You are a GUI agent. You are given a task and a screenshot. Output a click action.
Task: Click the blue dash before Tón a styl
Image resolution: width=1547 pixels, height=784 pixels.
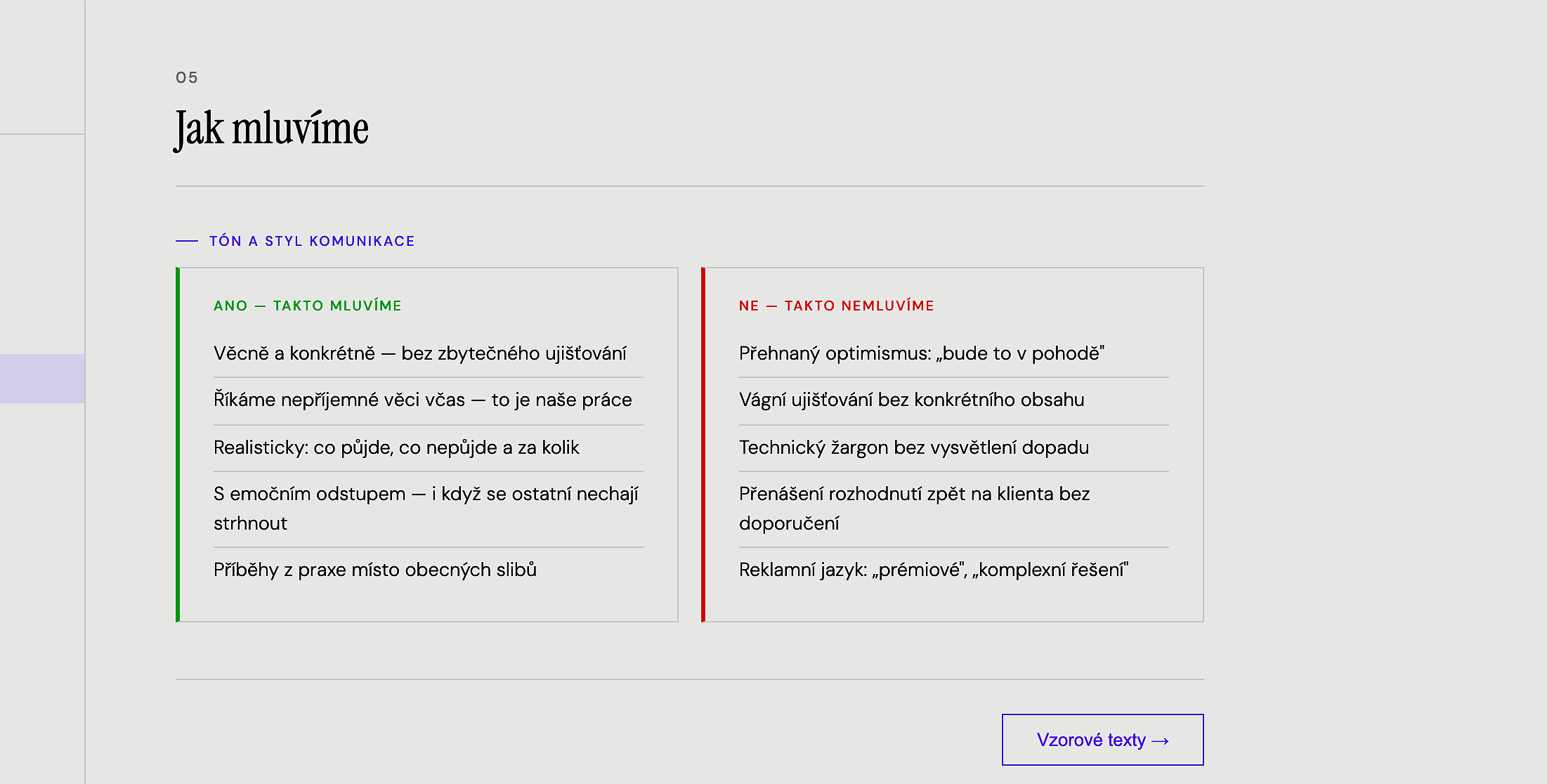(187, 241)
